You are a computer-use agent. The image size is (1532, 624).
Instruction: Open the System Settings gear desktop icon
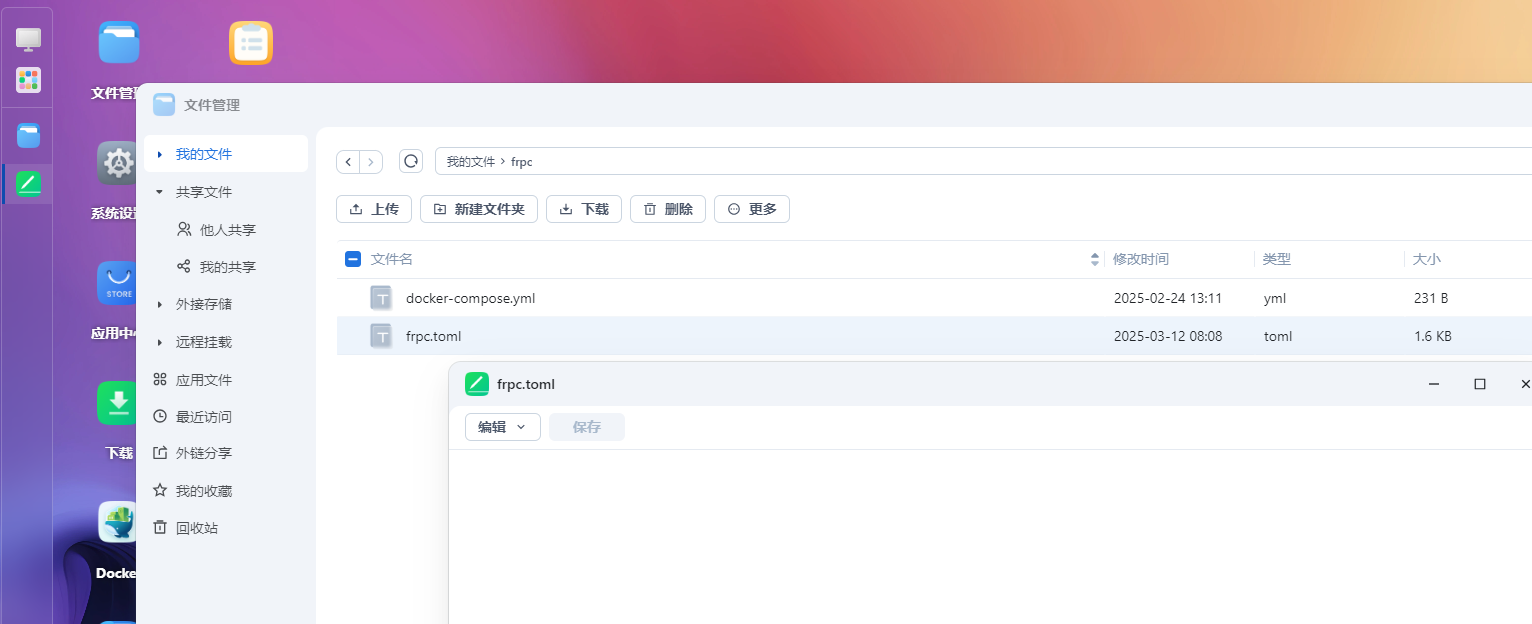point(117,162)
